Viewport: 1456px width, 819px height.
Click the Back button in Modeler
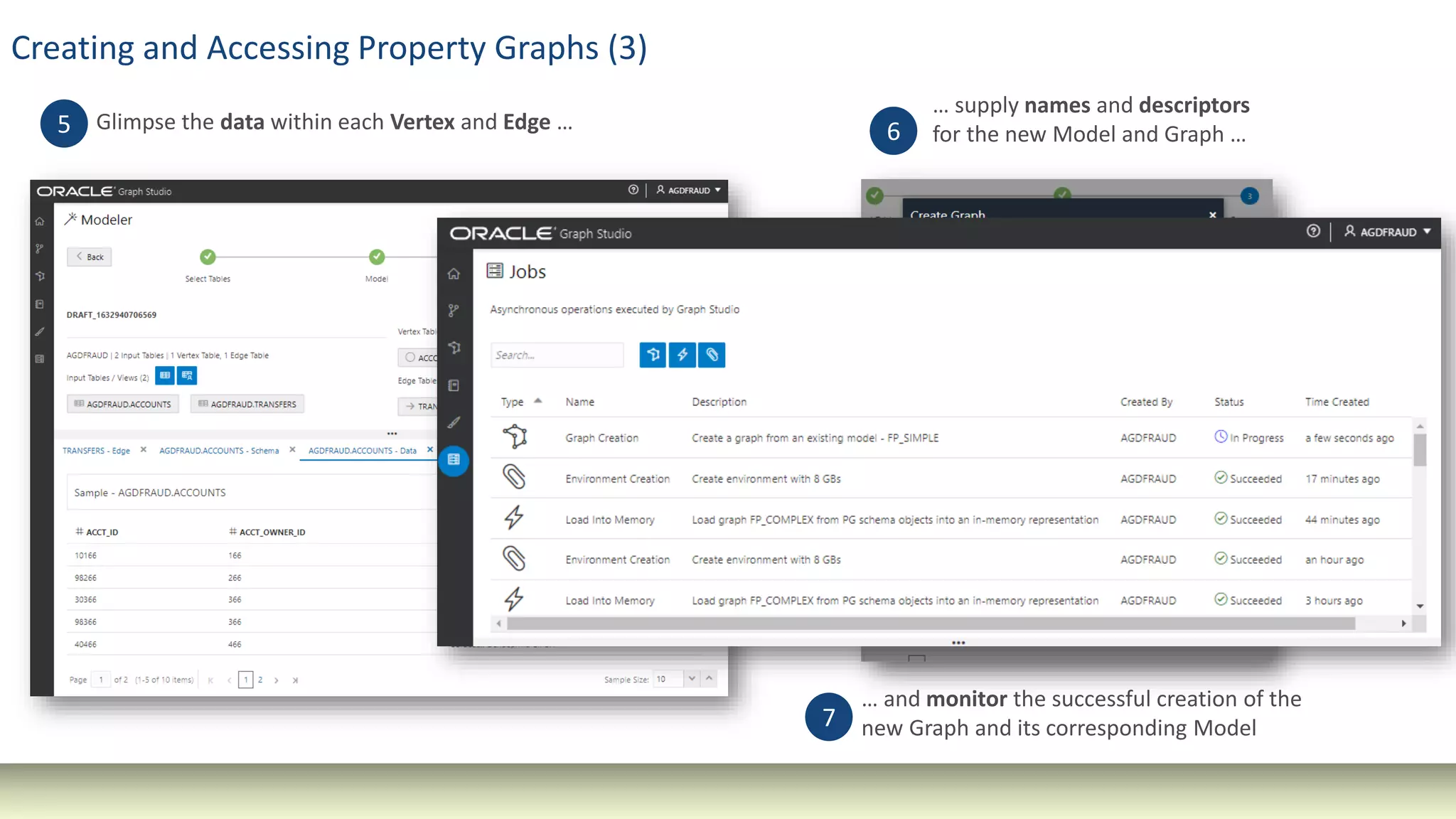point(90,257)
